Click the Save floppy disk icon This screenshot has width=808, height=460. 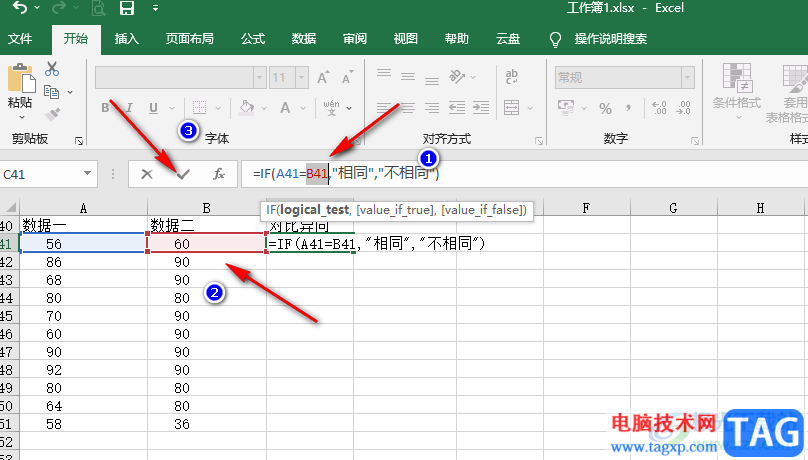pyautogui.click(x=127, y=8)
